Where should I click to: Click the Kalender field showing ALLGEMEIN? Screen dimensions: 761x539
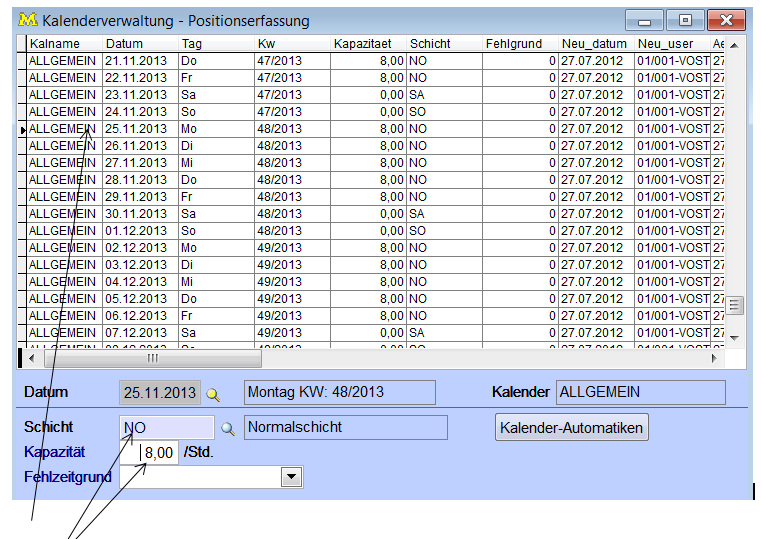(640, 393)
